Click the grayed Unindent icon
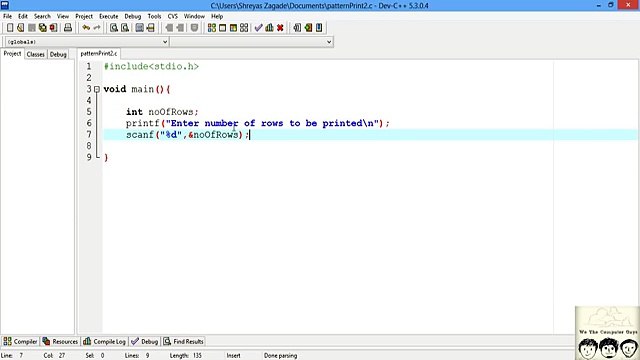The height and width of the screenshot is (360, 640). 180,28
